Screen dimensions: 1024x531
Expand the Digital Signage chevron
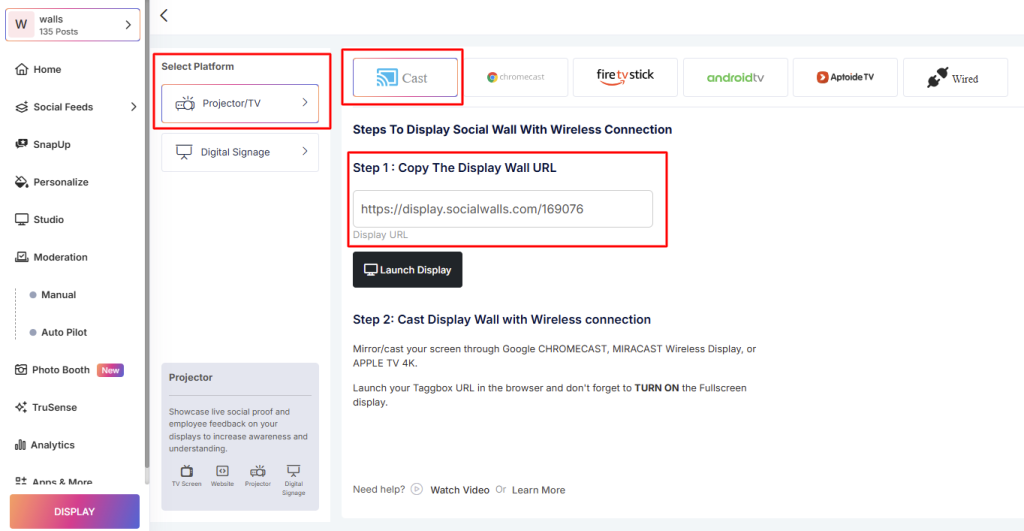tap(304, 152)
